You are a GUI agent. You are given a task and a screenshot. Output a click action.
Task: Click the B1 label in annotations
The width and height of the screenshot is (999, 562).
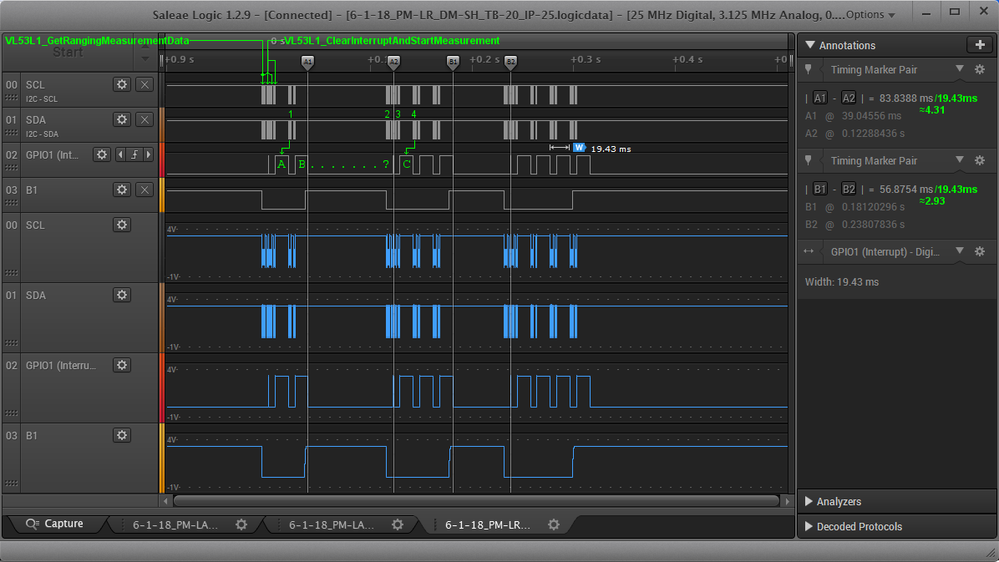820,189
